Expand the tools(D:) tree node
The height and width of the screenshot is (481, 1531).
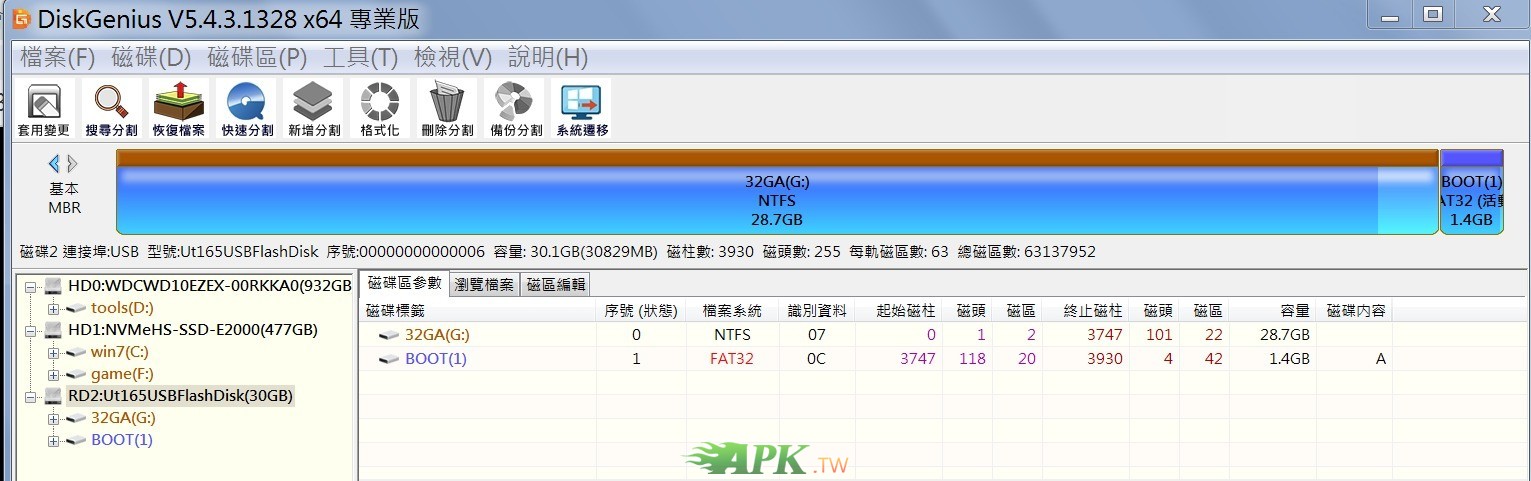coord(53,308)
